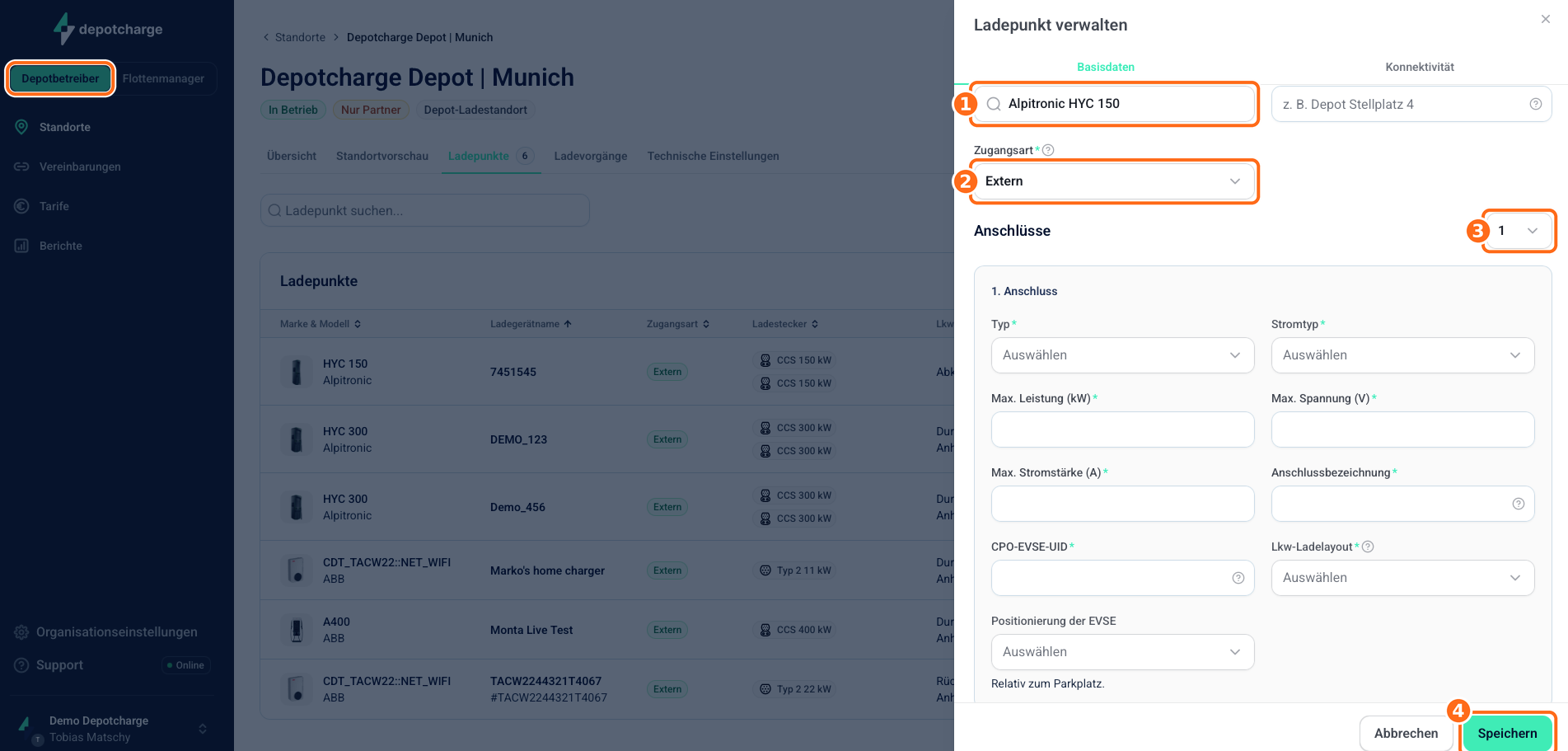This screenshot has height=751, width=1568.
Task: Open the Zugangsart Extern dropdown
Action: [x=1114, y=181]
